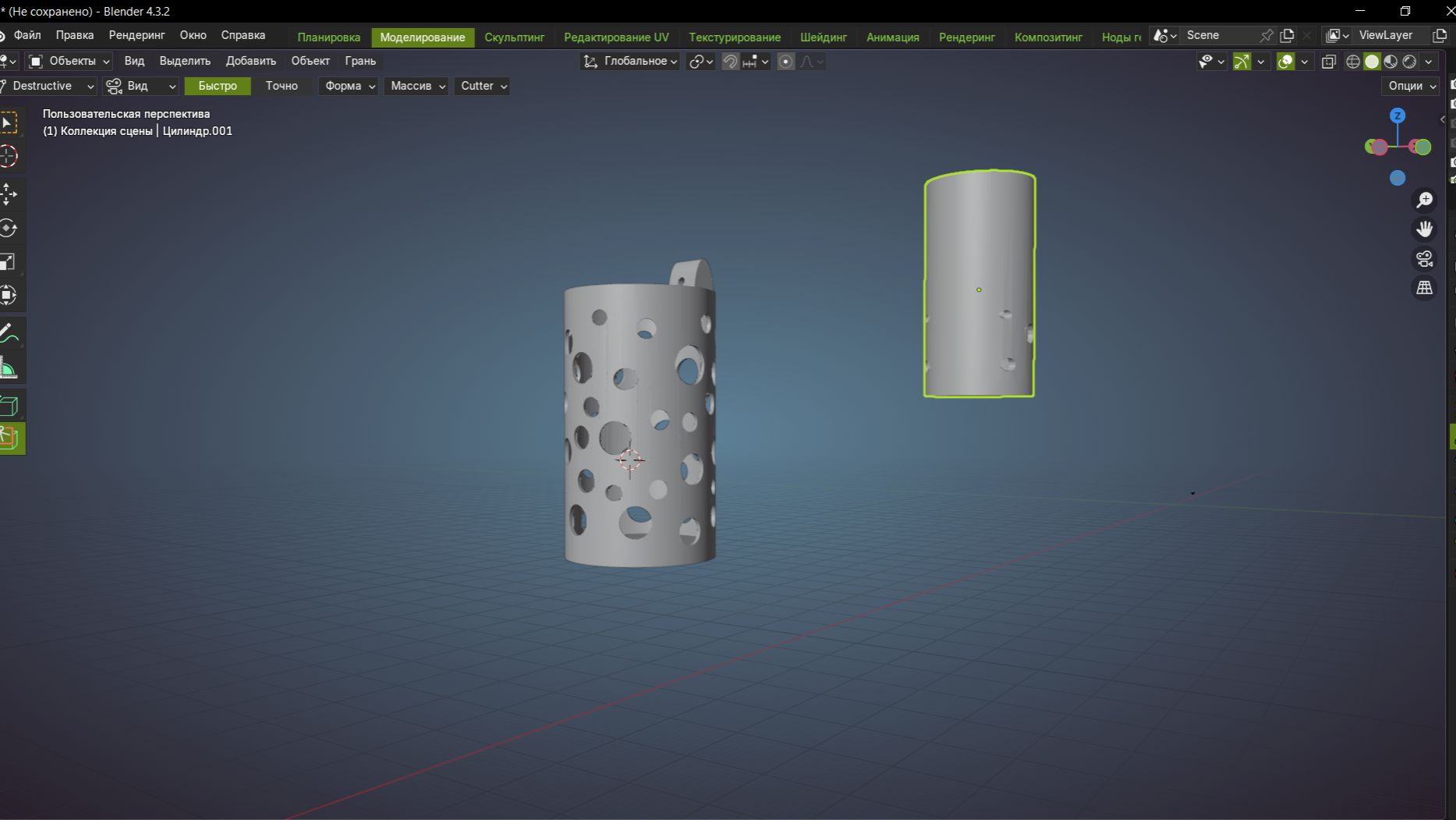This screenshot has height=820, width=1456.
Task: Click the hand pan-view icon
Action: (1424, 229)
